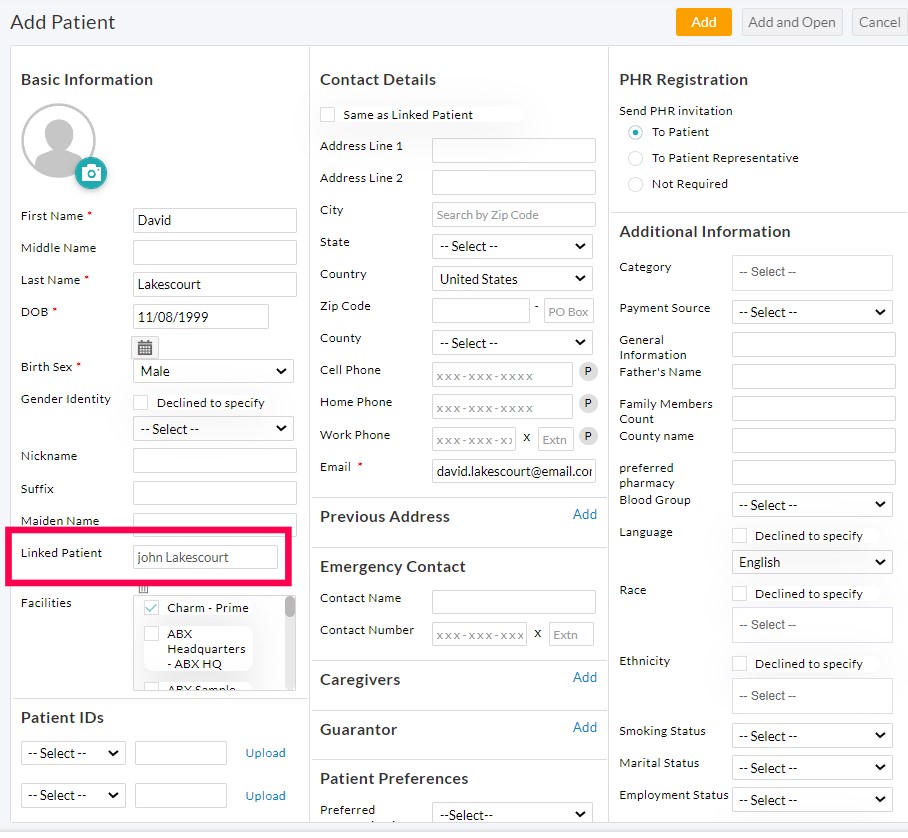Viewport: 908px width, 838px height.
Task: Click the camera icon to add patient photo
Action: [x=91, y=172]
